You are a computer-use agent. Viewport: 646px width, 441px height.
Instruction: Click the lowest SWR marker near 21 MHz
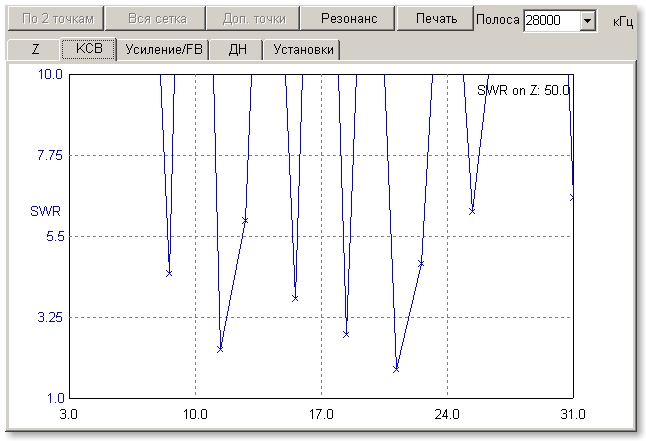(396, 369)
